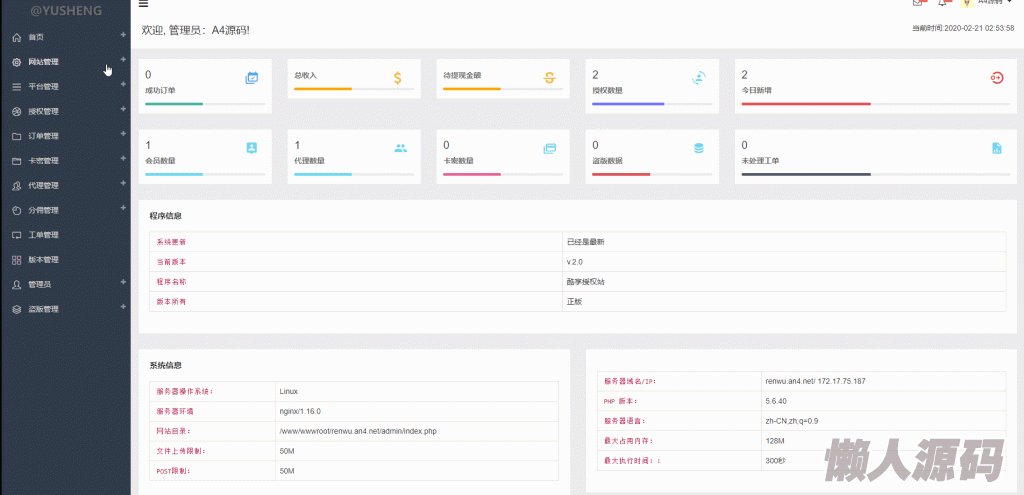Click the database icon on 盗版数据 card
Screen dimensions: 1024x495
(699, 148)
